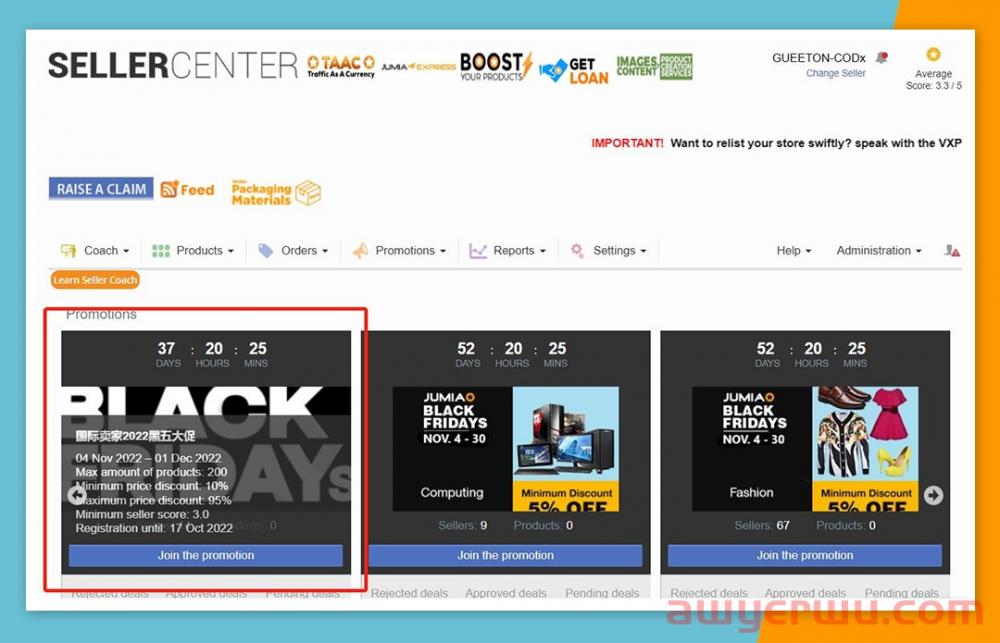
Task: Click the user alert icon beside Administration
Action: click(952, 251)
